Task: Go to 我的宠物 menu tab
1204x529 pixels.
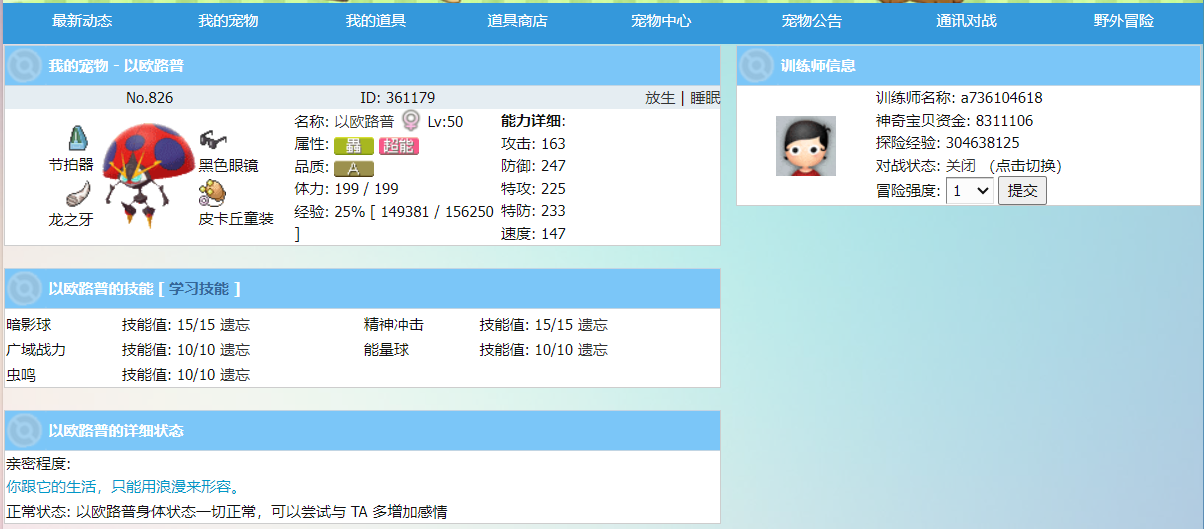Action: tap(228, 21)
